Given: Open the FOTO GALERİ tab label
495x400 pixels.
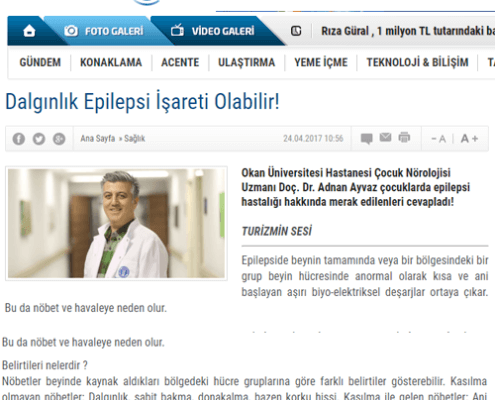Looking at the screenshot, I should tap(114, 31).
